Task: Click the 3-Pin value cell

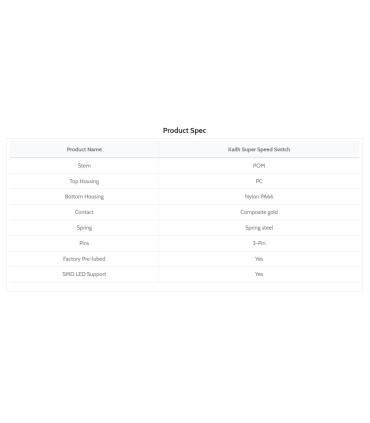Action: (259, 243)
